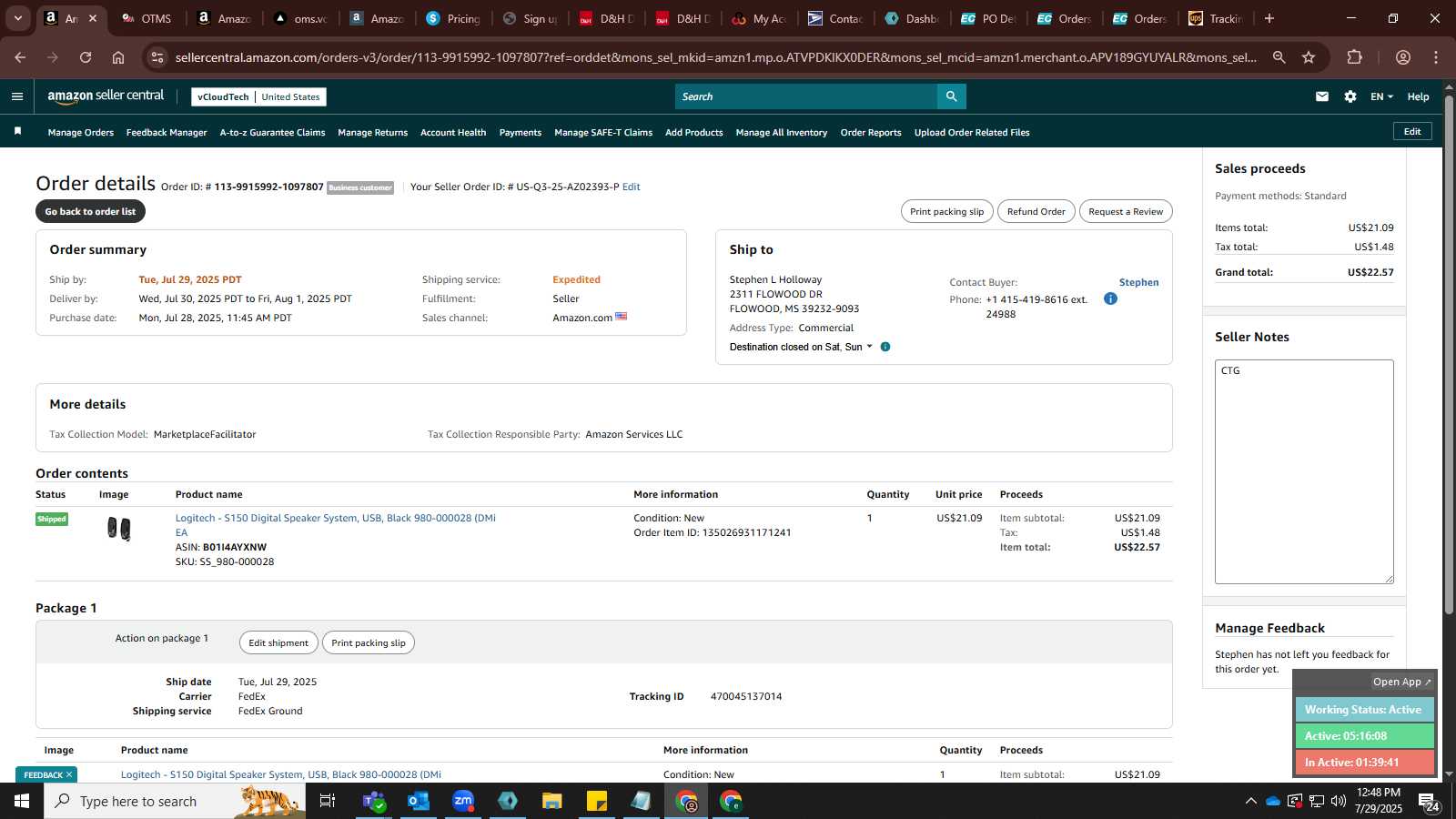The width and height of the screenshot is (1456, 819).
Task: Open Add Products menu item
Action: 694,133
